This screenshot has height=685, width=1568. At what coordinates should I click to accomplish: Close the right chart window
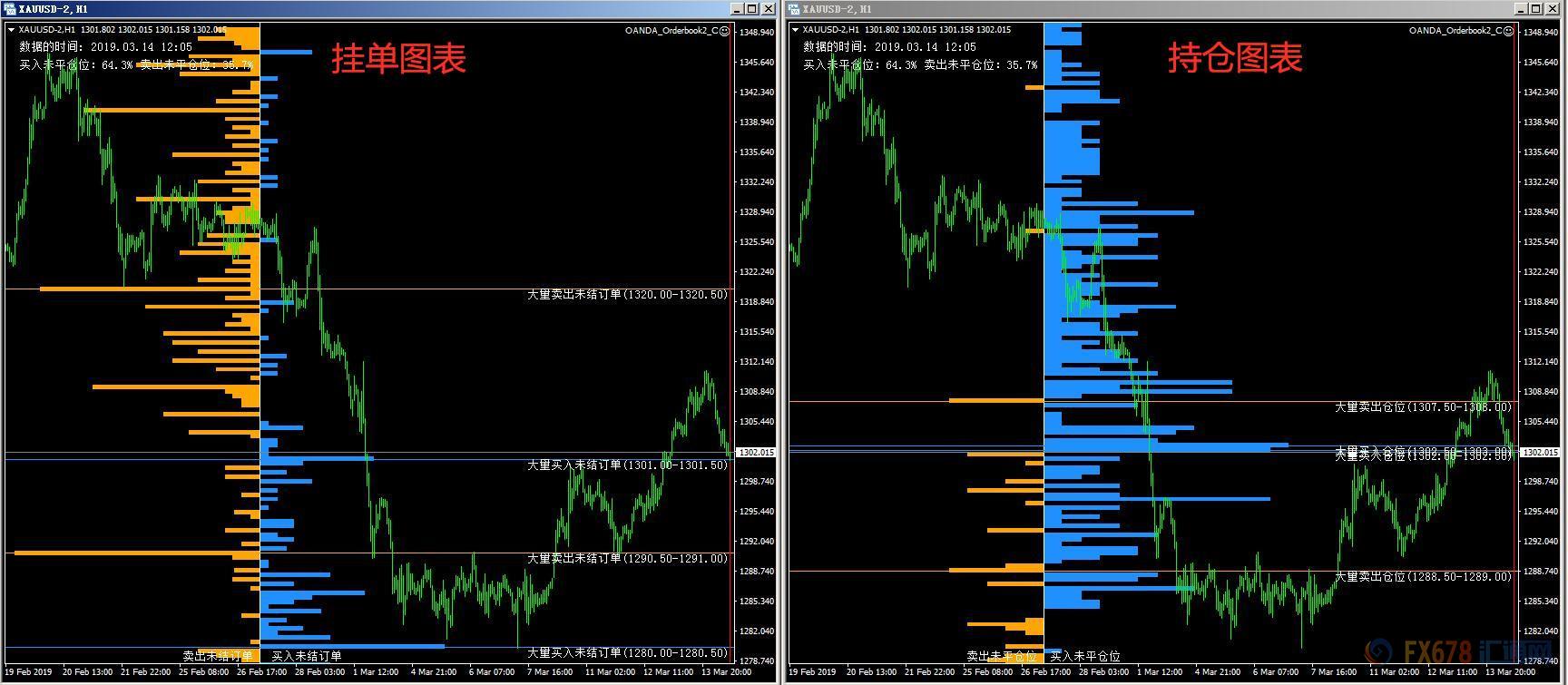(x=1551, y=9)
